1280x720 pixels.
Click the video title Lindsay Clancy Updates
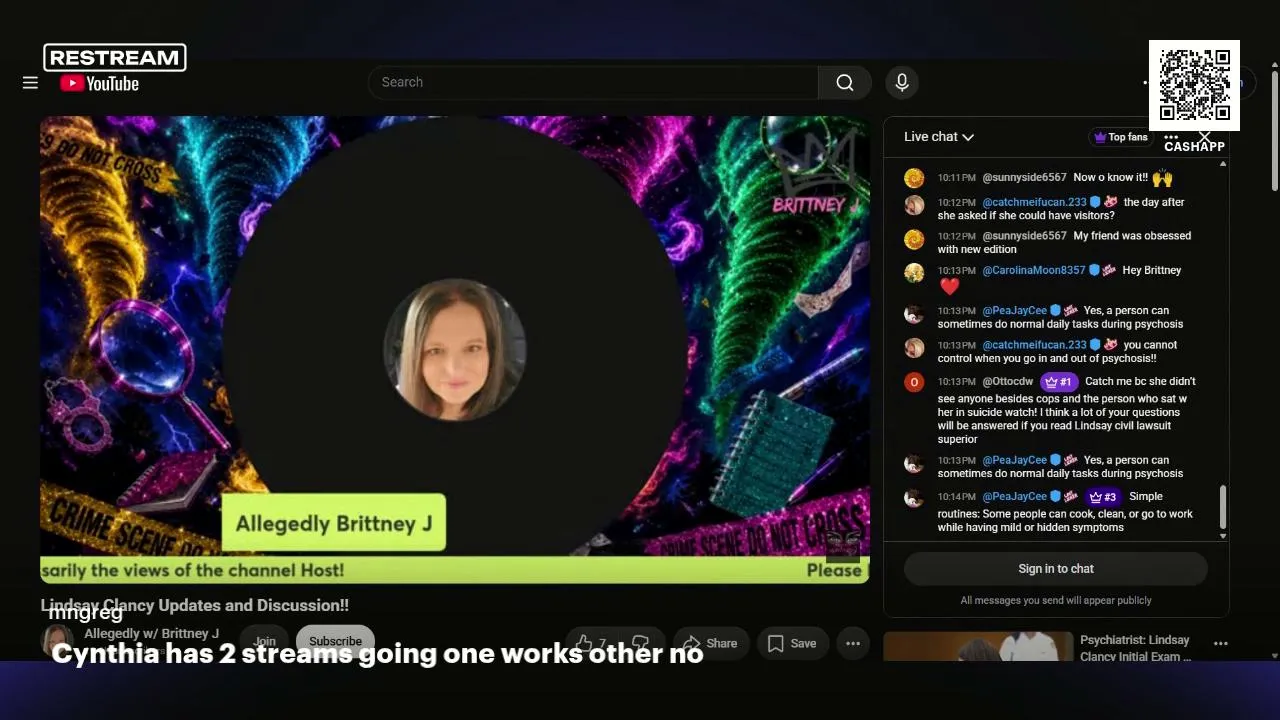[x=195, y=605]
